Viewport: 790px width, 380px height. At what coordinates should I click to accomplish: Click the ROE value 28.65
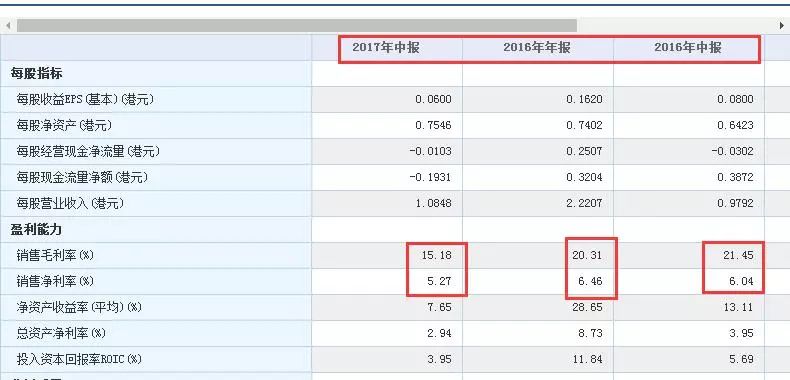coord(587,307)
